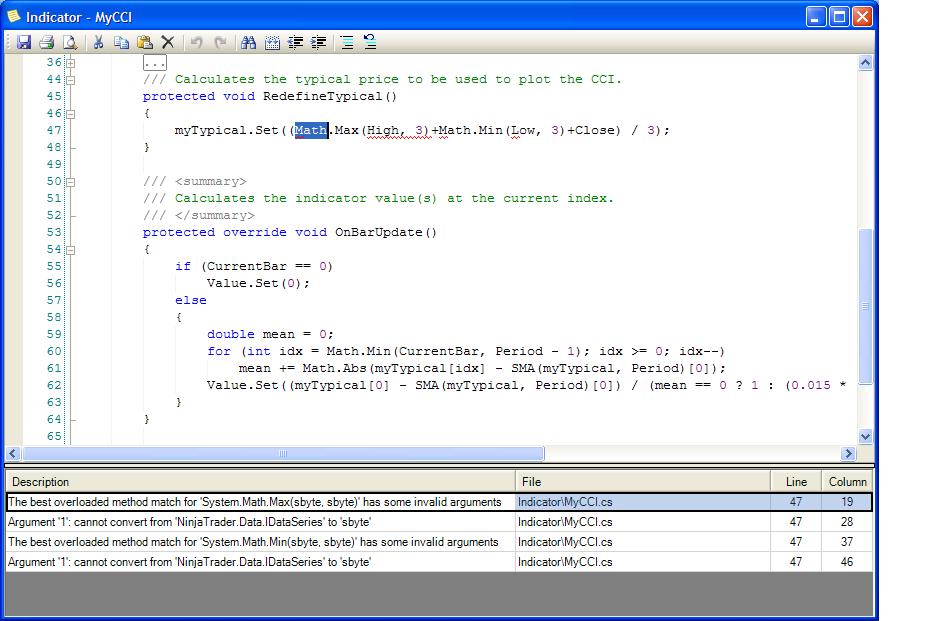The image size is (927, 621).
Task: Click 'CurrentBar' in the if statement on line 55
Action: click(x=247, y=266)
